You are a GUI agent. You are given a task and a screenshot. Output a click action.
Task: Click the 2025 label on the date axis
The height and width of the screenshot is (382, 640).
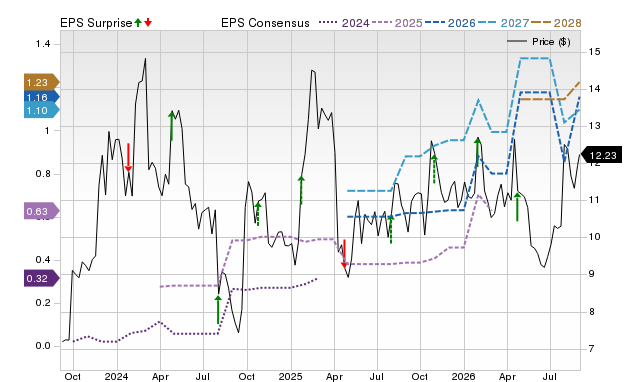tap(290, 376)
